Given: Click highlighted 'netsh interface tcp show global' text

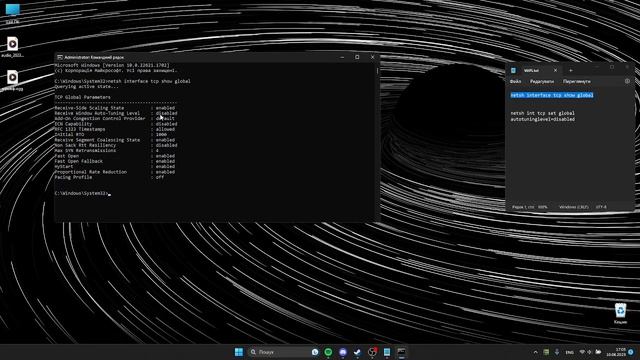Looking at the screenshot, I should point(552,95).
